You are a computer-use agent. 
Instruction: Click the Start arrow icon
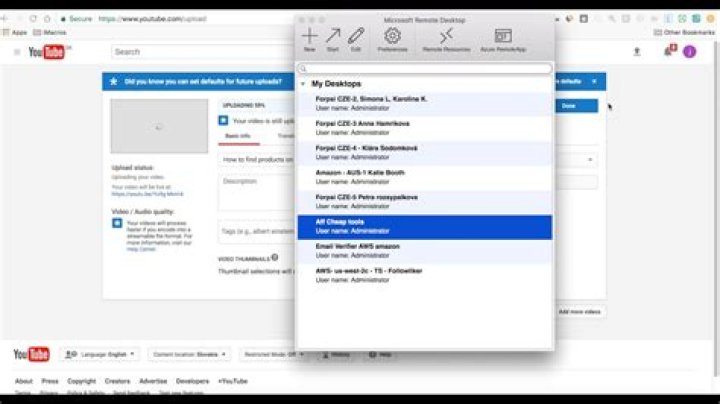pyautogui.click(x=333, y=37)
